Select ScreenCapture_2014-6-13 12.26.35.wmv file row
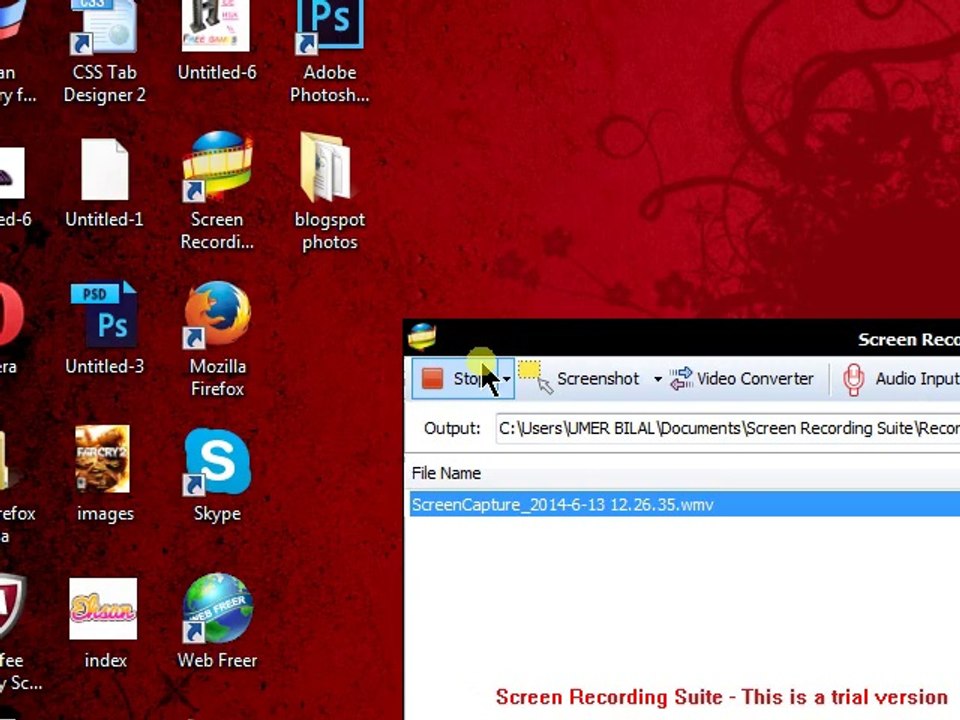 coord(684,504)
